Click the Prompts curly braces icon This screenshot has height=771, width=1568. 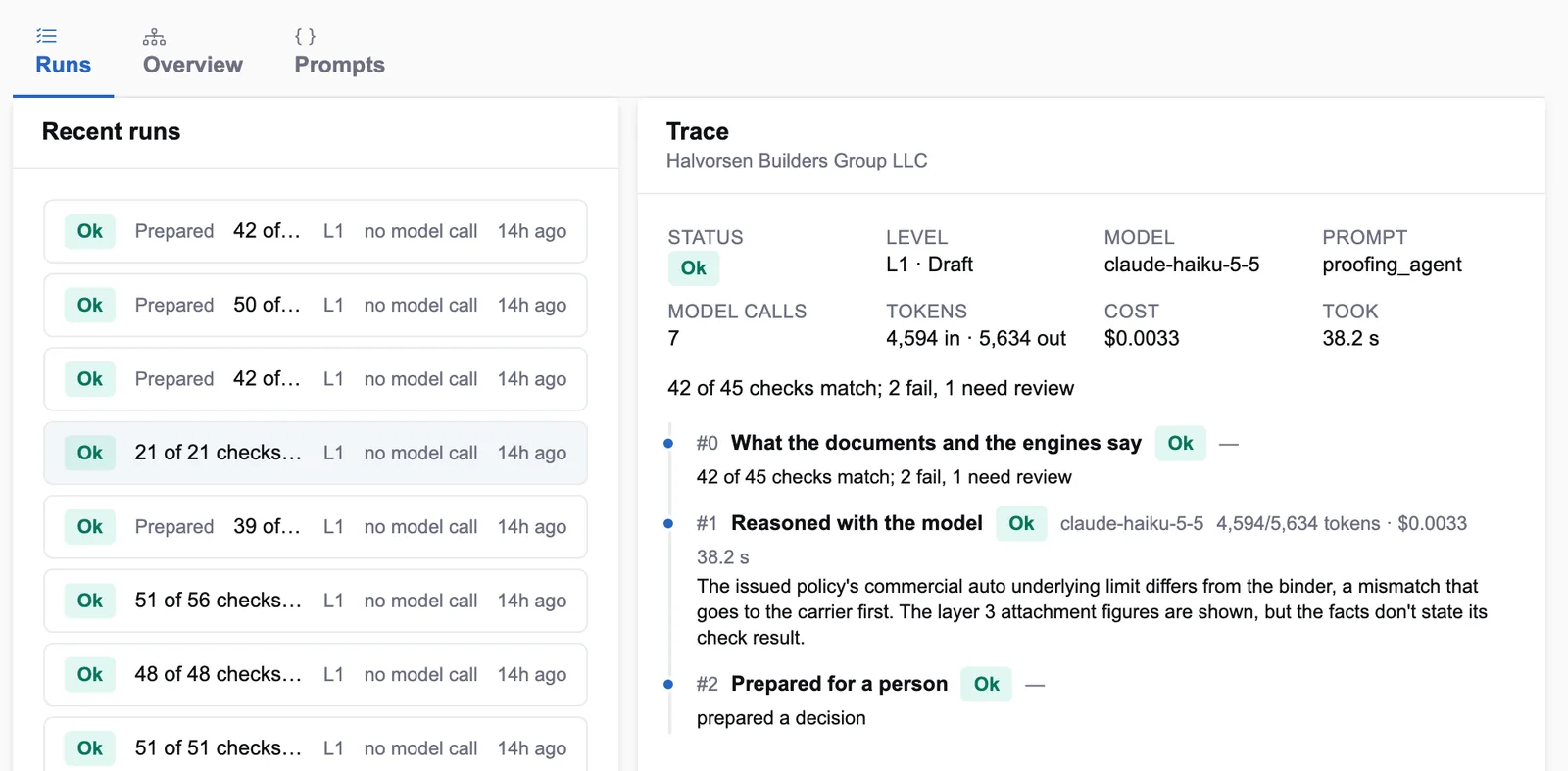tap(305, 37)
